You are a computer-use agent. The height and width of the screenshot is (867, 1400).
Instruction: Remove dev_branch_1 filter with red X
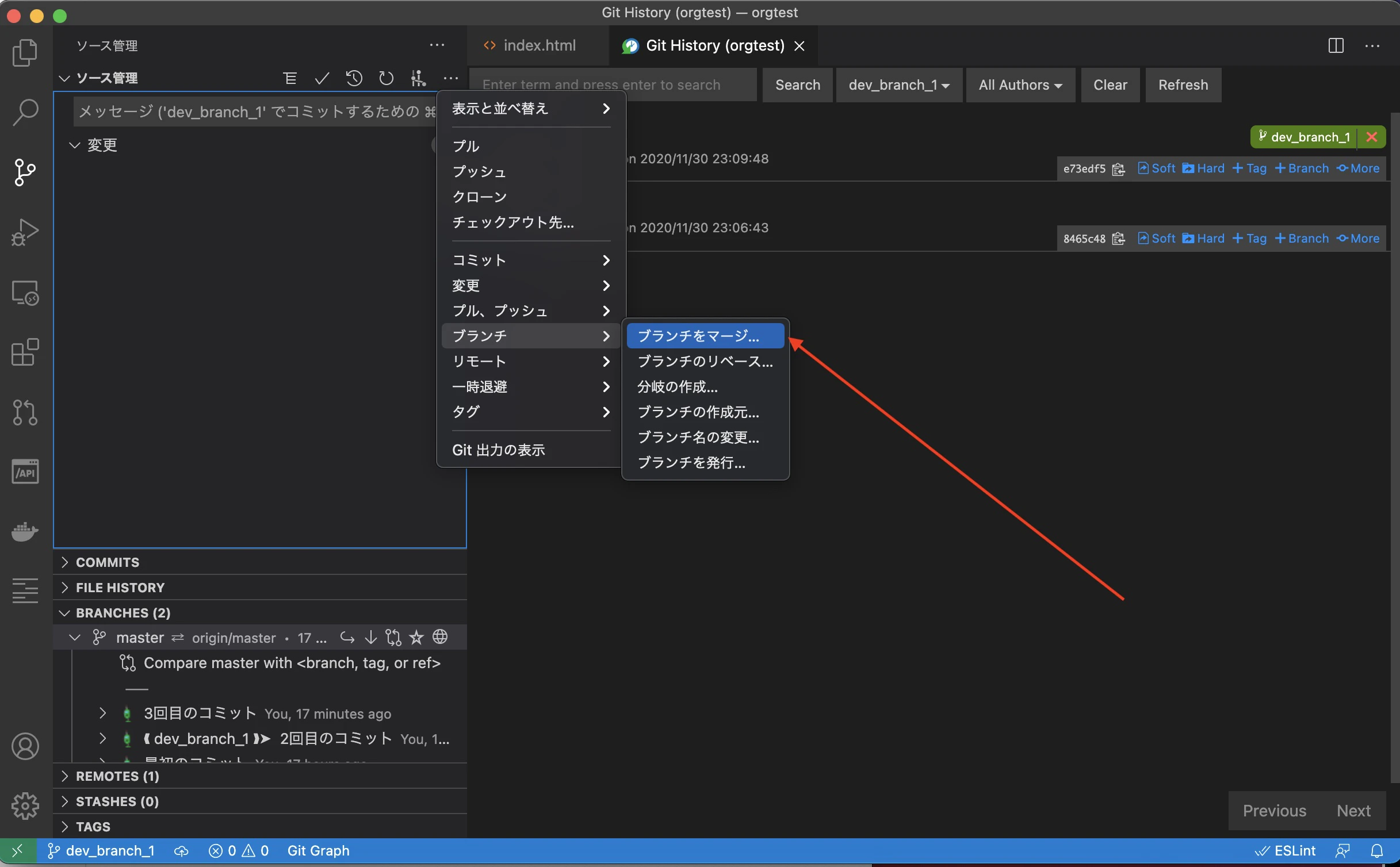pyautogui.click(x=1372, y=137)
